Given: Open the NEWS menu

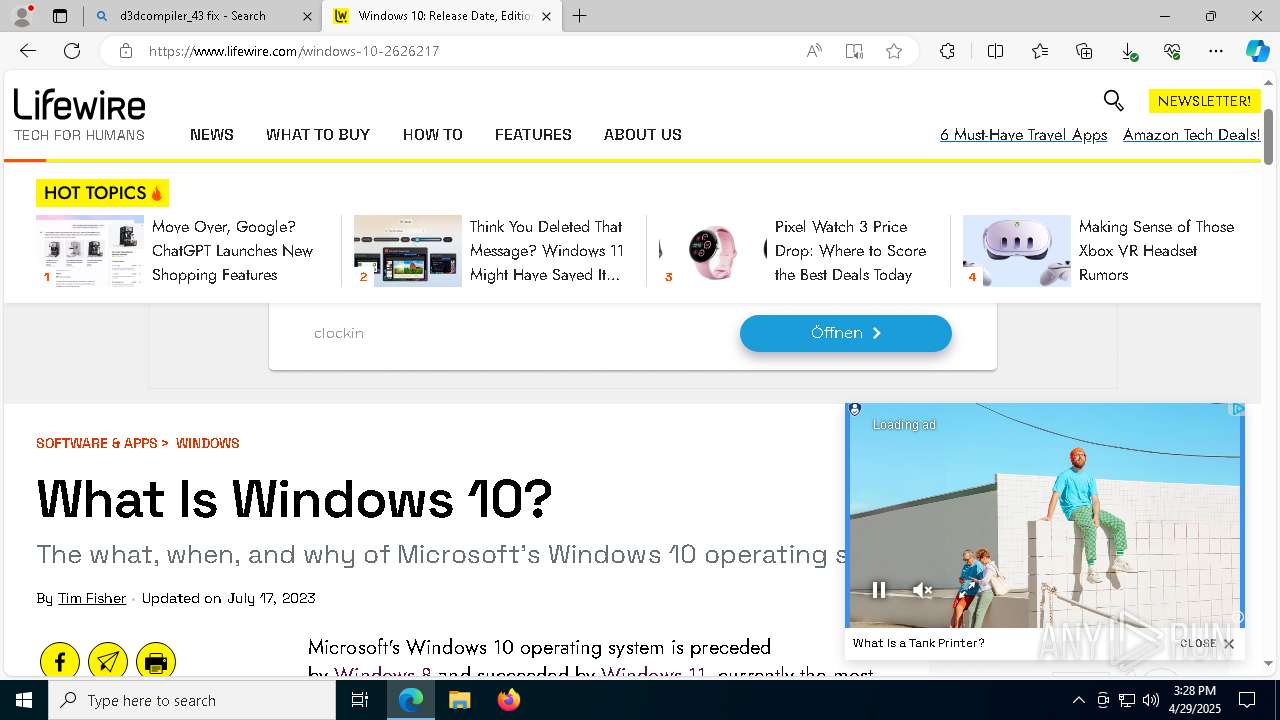Looking at the screenshot, I should pyautogui.click(x=212, y=134).
